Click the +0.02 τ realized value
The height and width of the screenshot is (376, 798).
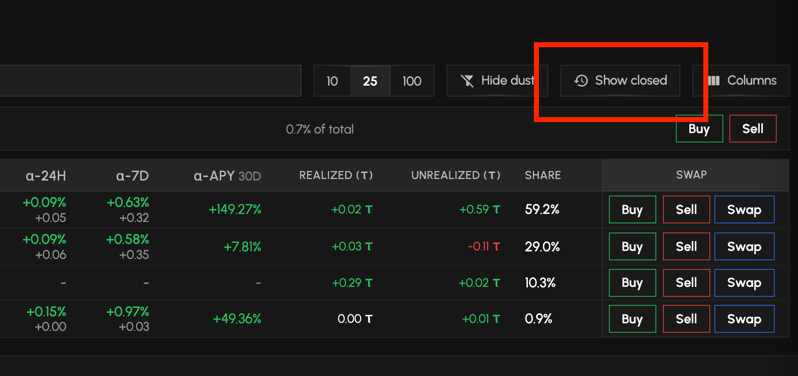click(x=352, y=210)
